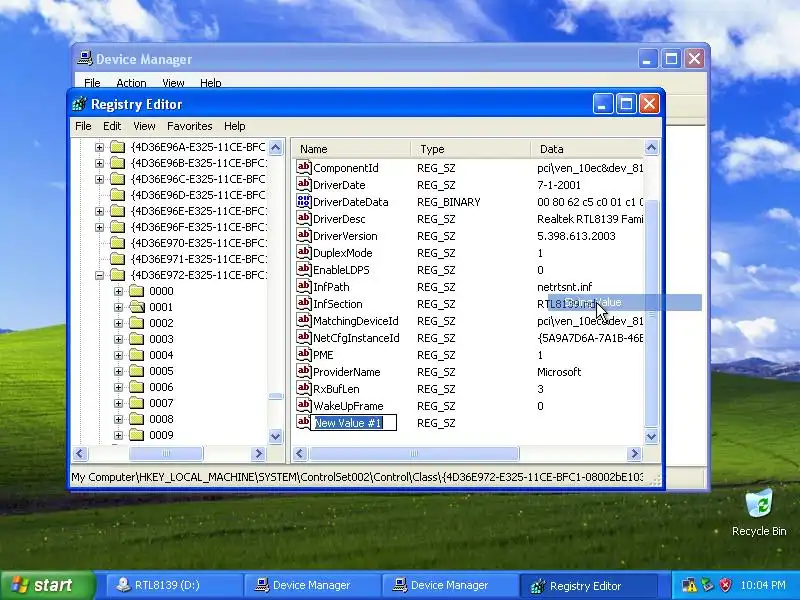This screenshot has height=600, width=800.
Task: Open the Registry Editor View menu
Action: coord(144,126)
